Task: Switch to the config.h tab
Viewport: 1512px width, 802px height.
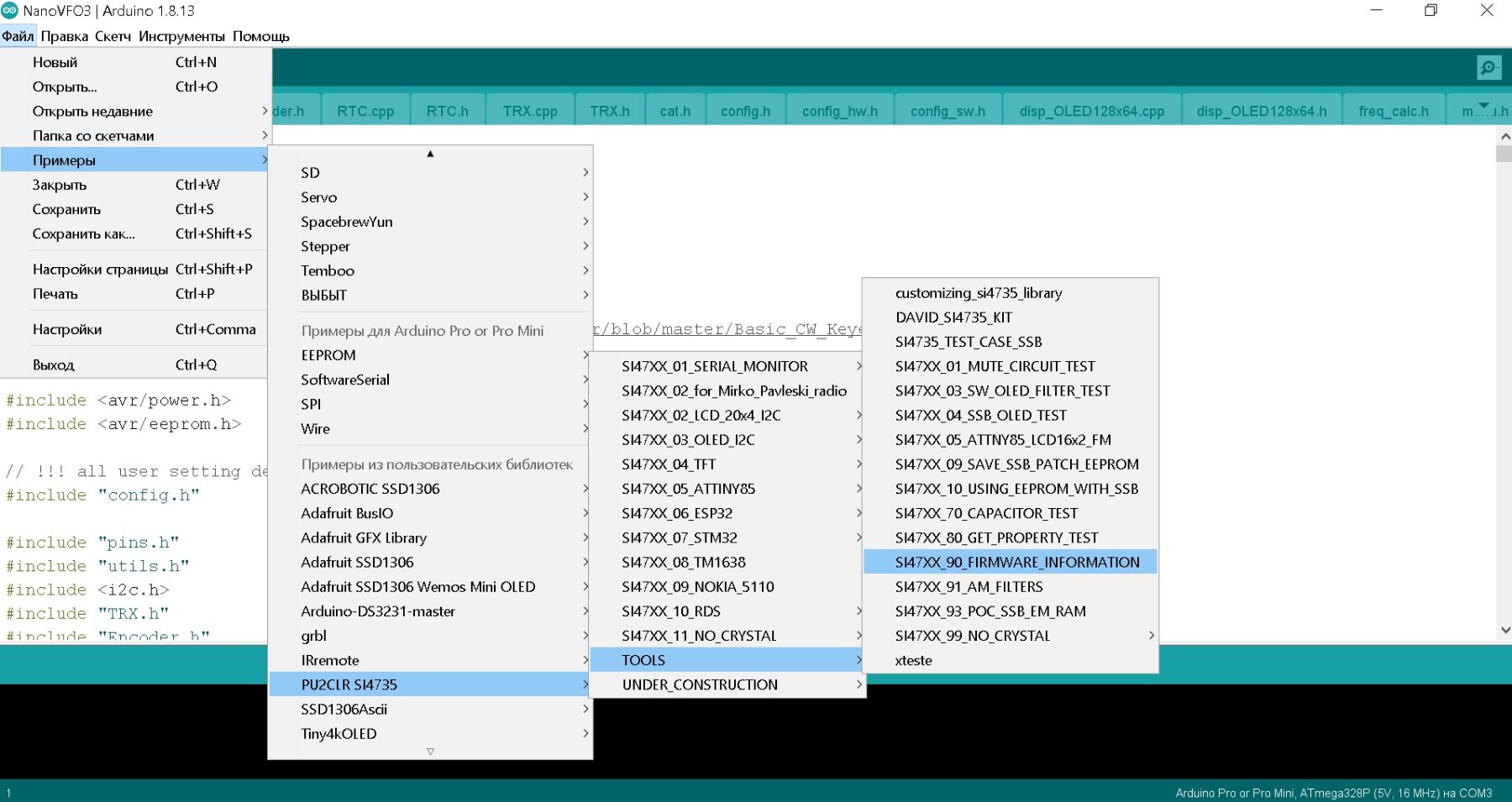Action: pyautogui.click(x=745, y=111)
